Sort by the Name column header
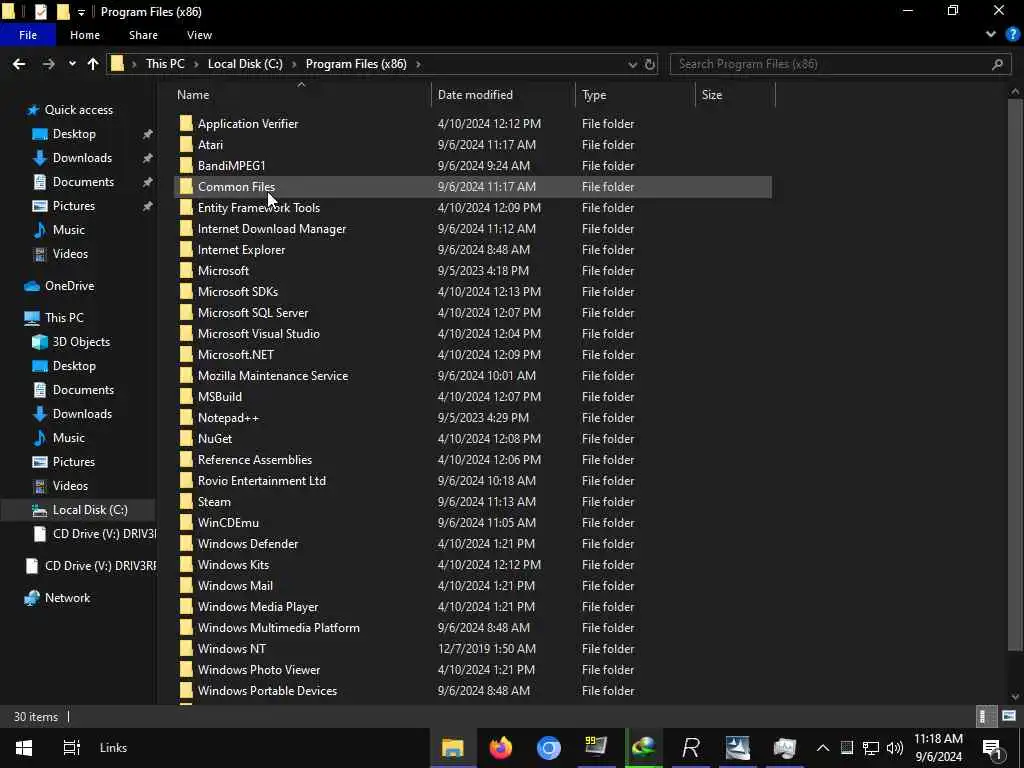The image size is (1024, 768). click(193, 95)
